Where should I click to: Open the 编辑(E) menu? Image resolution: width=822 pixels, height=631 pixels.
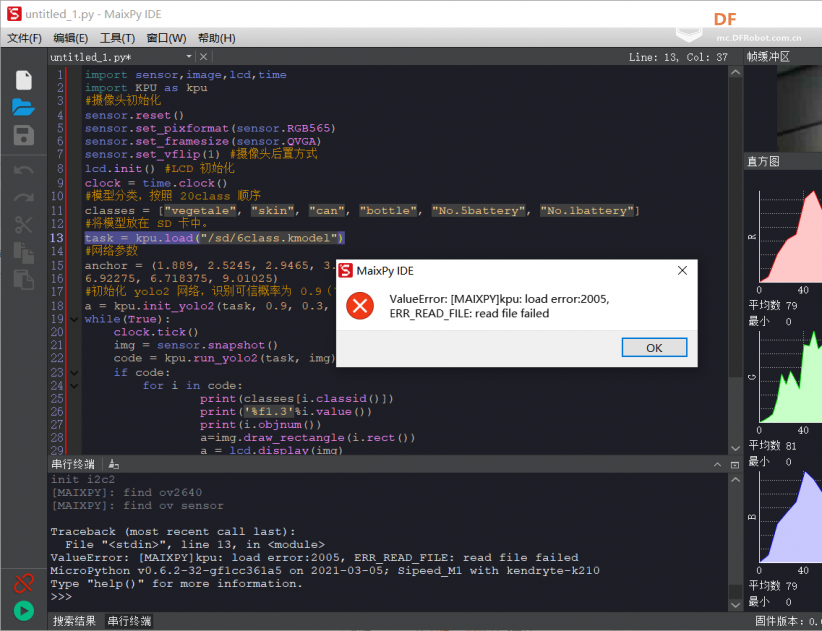(x=71, y=38)
